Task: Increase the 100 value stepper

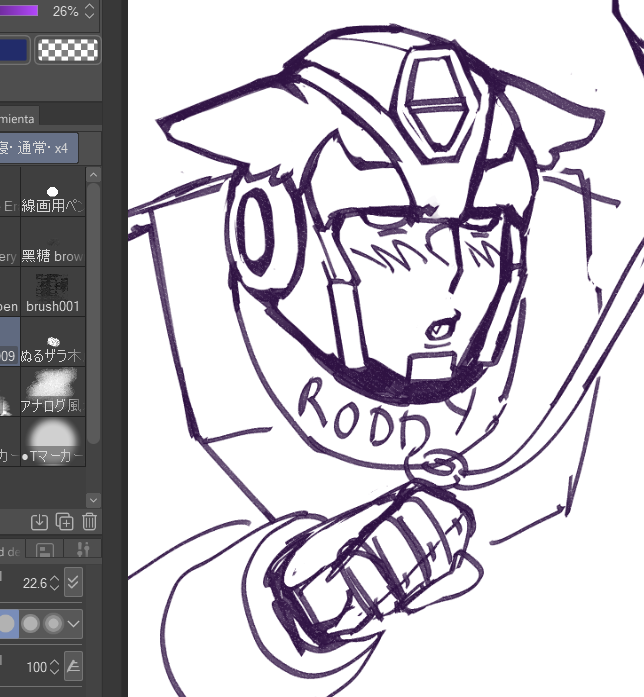Action: coord(54,662)
